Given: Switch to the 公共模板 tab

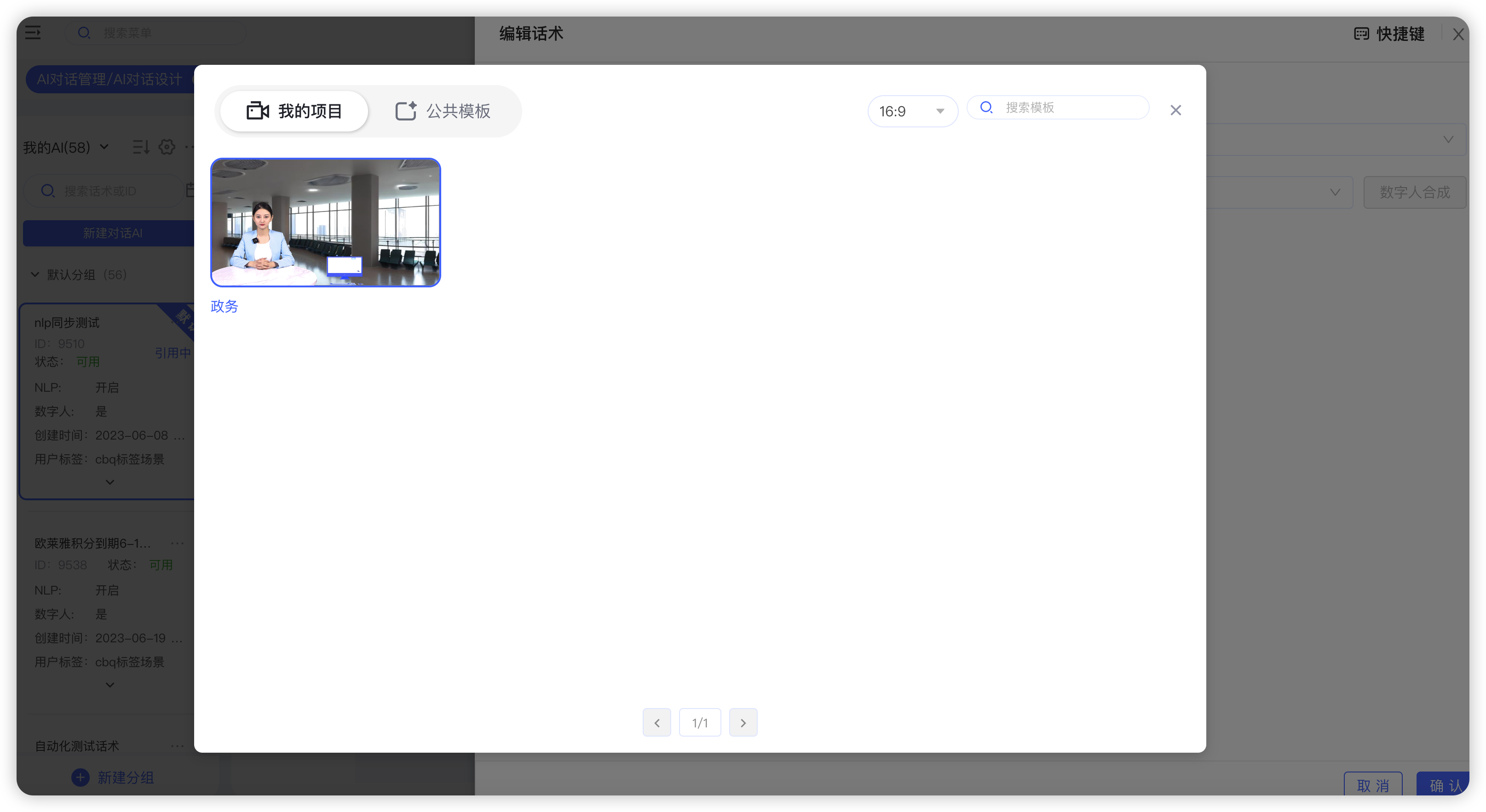Looking at the screenshot, I should (x=443, y=111).
